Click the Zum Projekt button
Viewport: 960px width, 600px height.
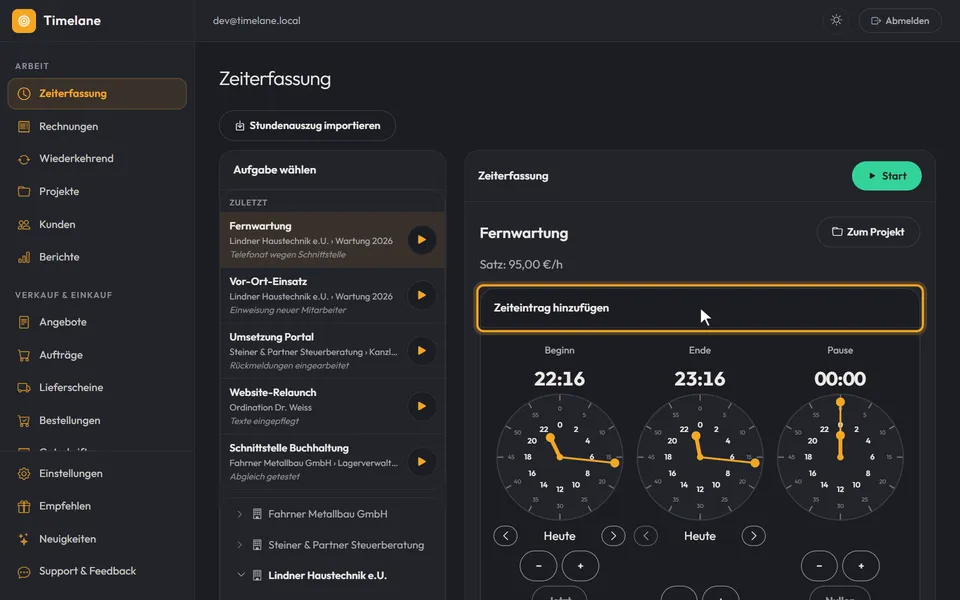pos(868,232)
